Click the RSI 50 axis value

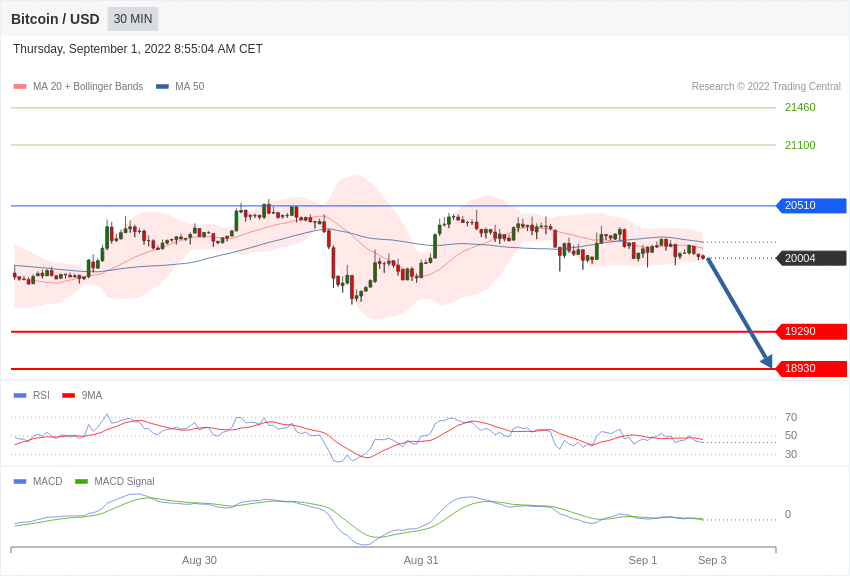point(791,435)
